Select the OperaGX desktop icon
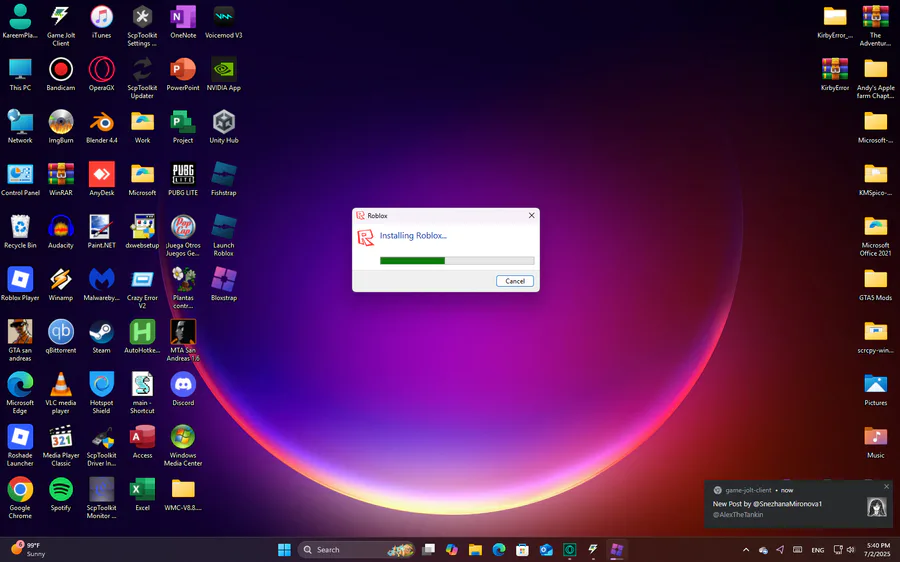The height and width of the screenshot is (562, 900). (102, 75)
